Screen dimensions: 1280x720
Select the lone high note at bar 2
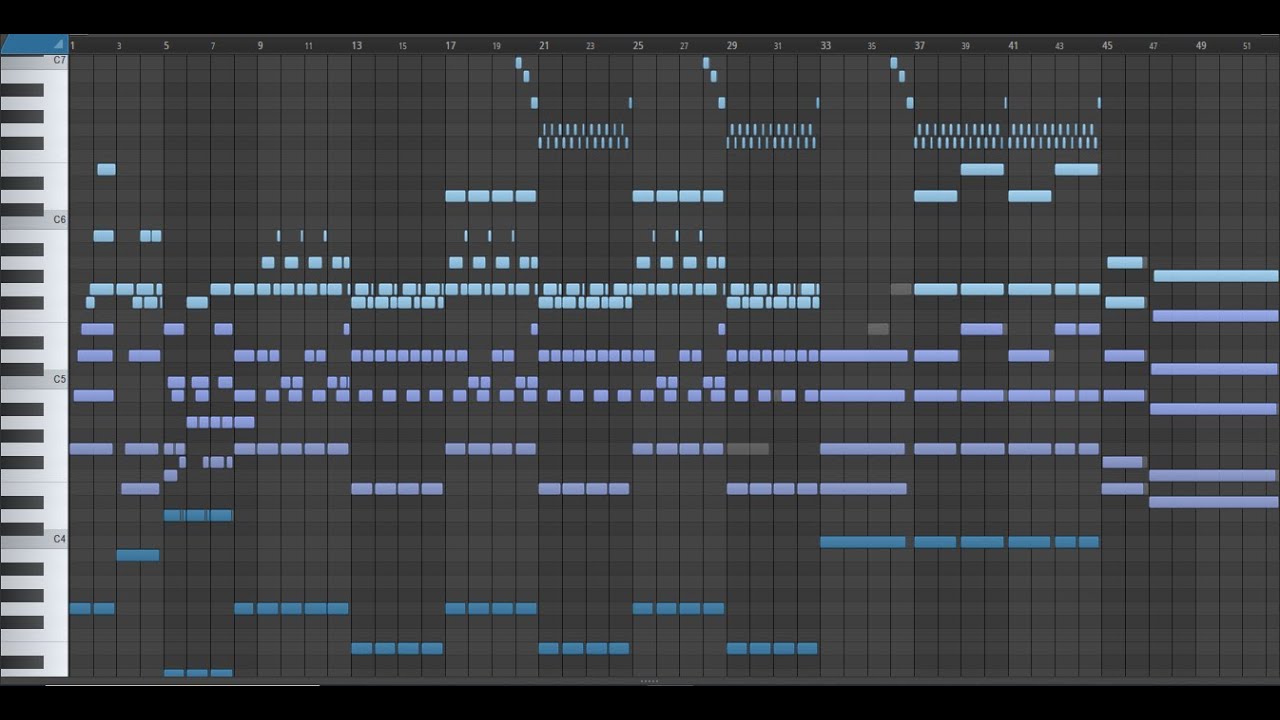107,169
